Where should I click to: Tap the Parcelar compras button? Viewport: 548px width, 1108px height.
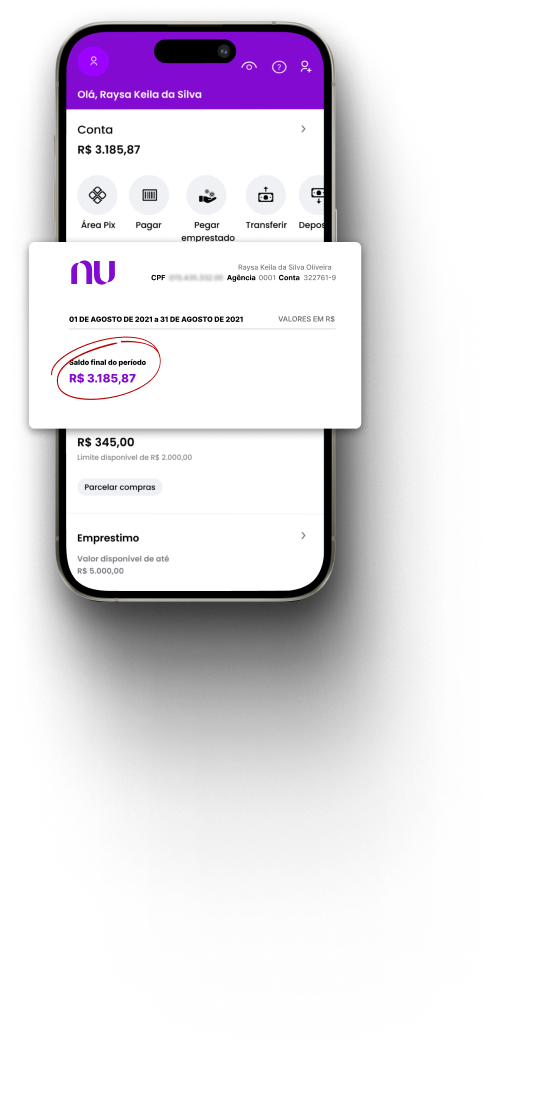click(x=119, y=487)
